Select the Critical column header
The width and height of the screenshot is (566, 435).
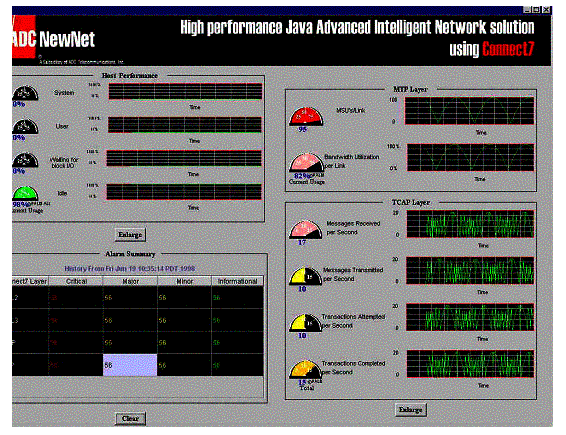pyautogui.click(x=76, y=281)
